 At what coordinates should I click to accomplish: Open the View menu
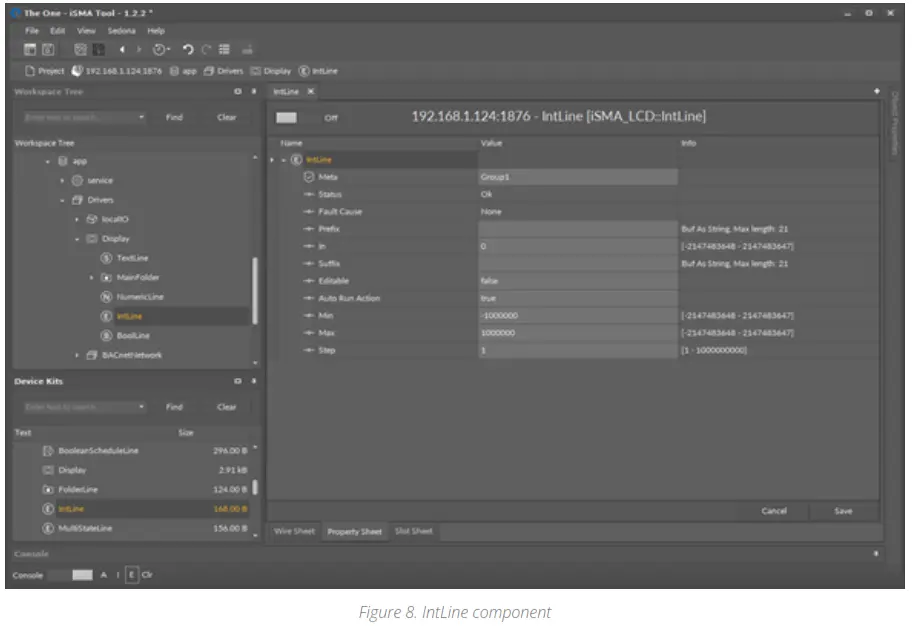(86, 31)
